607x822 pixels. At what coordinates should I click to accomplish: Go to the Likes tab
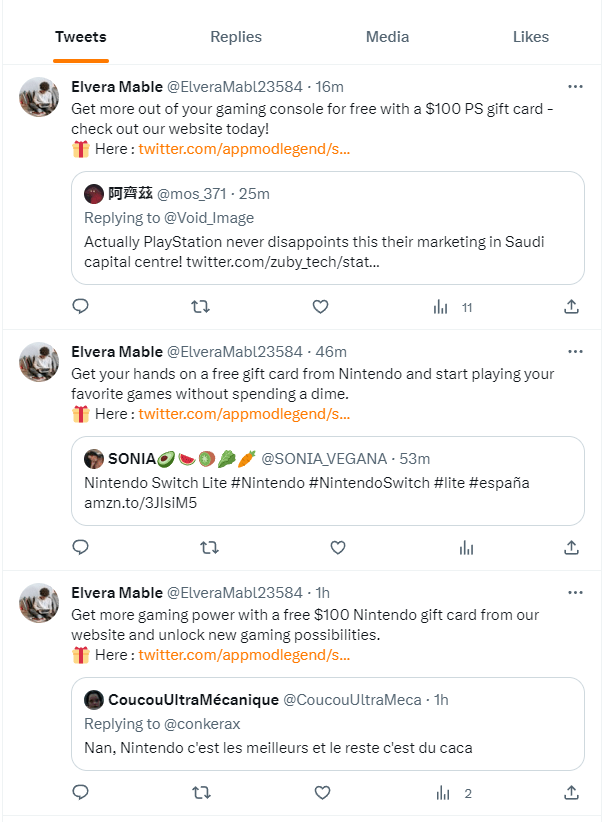(x=531, y=37)
